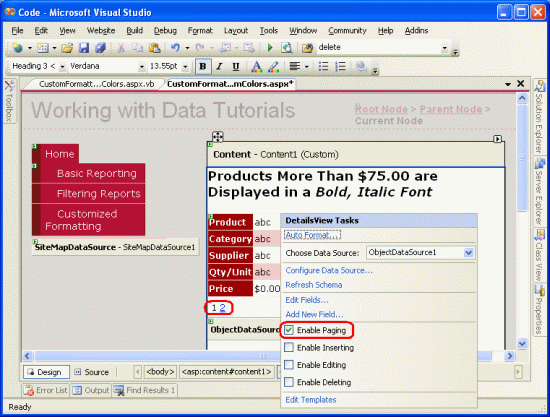The height and width of the screenshot is (417, 550).
Task: Uncheck the Enable Paging checkbox
Action: 289,330
